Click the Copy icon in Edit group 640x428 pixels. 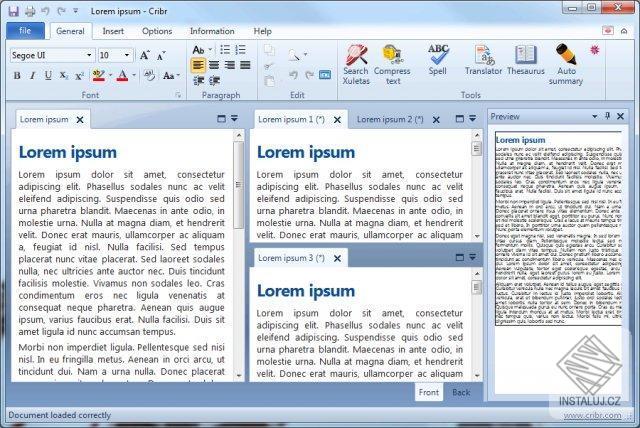(269, 50)
